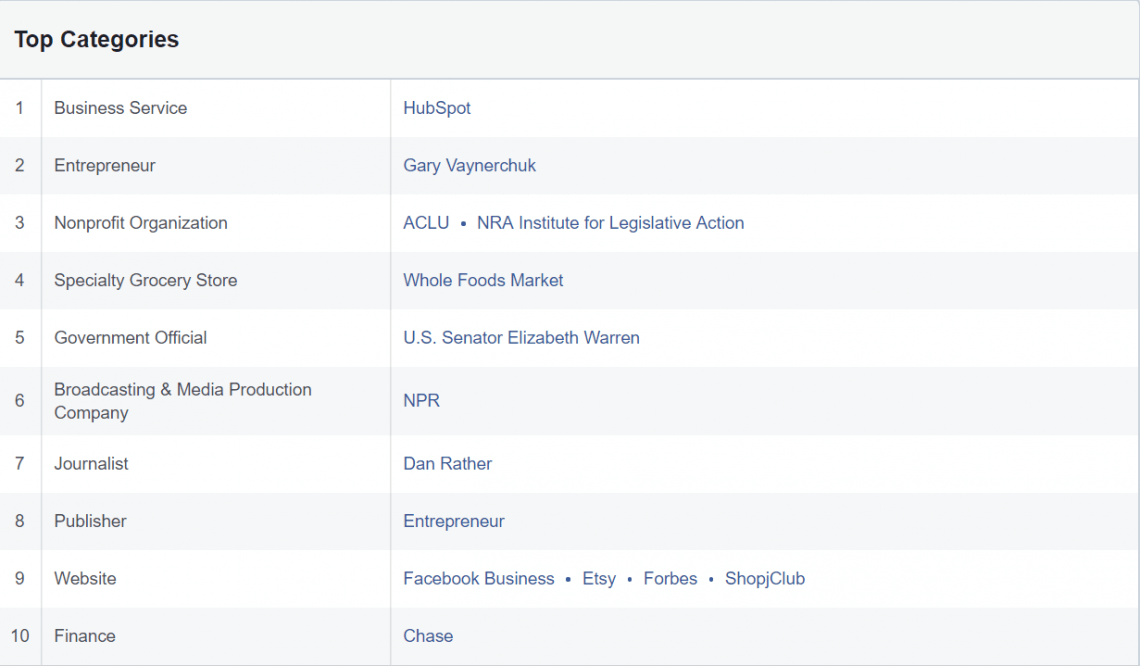Open NRA Institute for Legislative Action
This screenshot has width=1140, height=666.
pyautogui.click(x=611, y=222)
